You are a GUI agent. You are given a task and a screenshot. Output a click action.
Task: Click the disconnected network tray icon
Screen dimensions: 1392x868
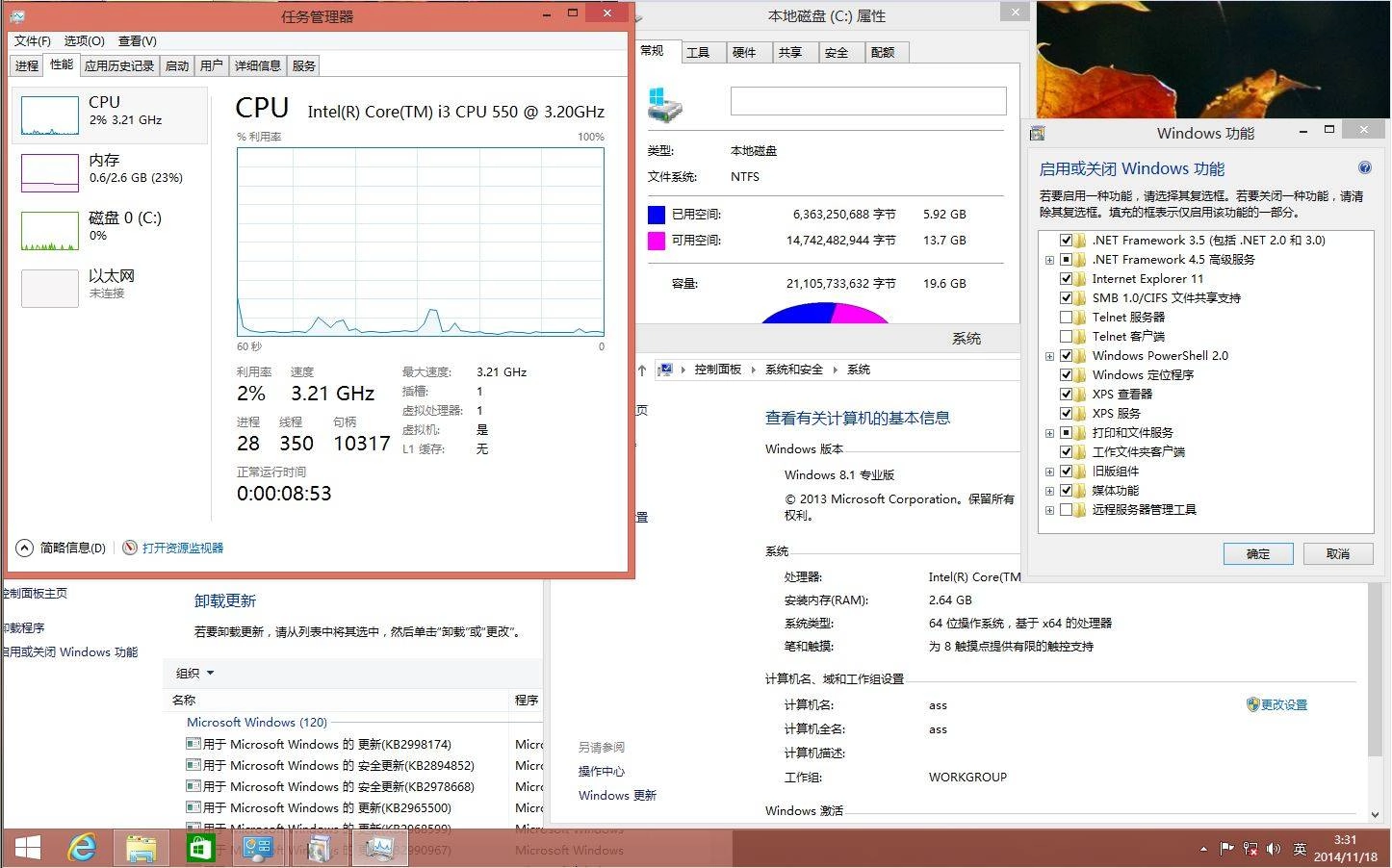point(1250,849)
